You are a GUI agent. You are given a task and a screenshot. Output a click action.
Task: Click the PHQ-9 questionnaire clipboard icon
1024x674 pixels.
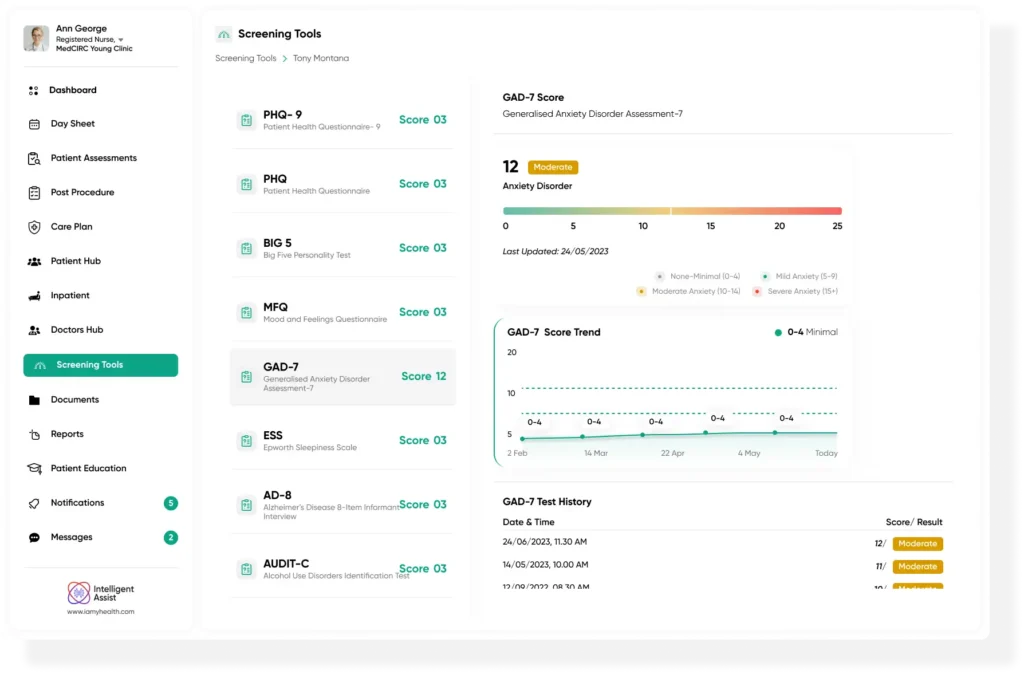pyautogui.click(x=245, y=120)
